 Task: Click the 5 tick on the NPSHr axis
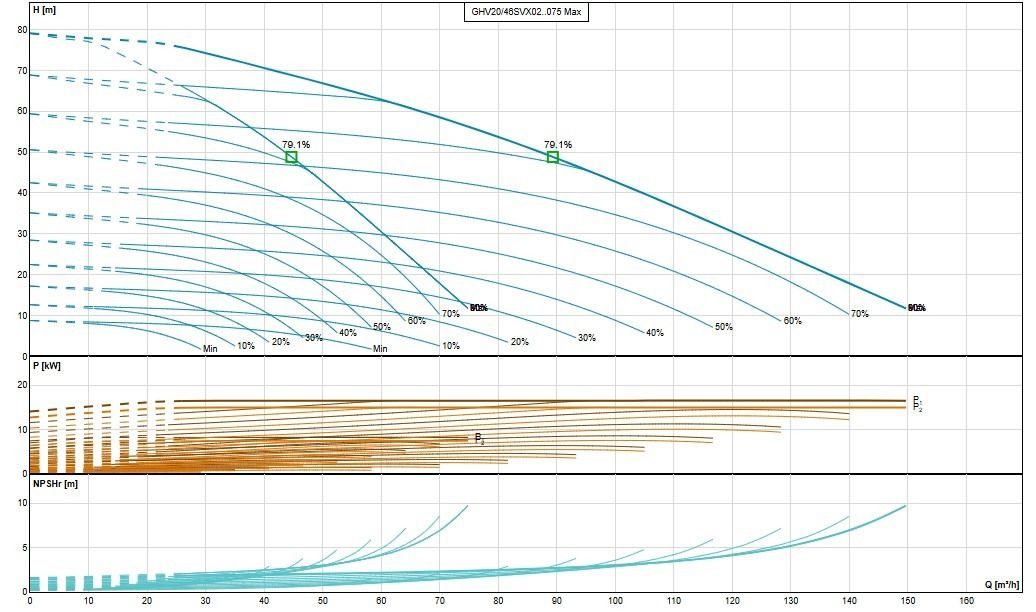click(25, 547)
